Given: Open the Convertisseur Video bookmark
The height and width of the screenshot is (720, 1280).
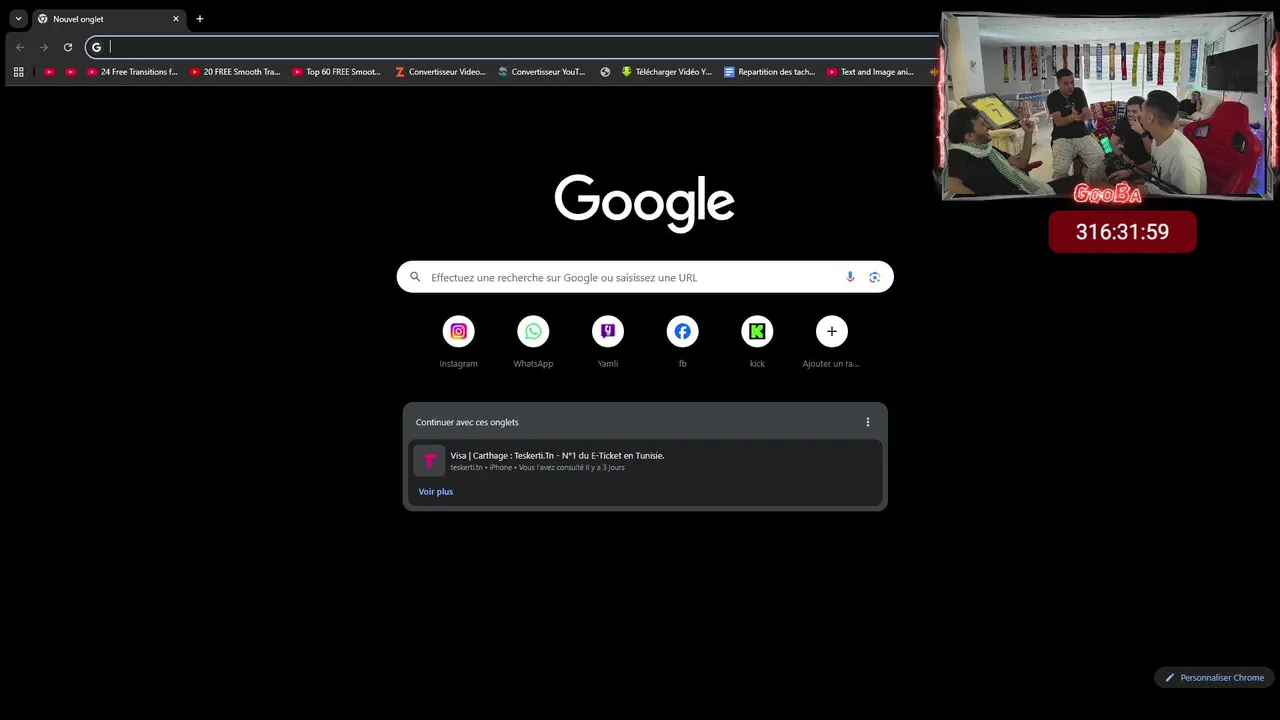Looking at the screenshot, I should [441, 72].
